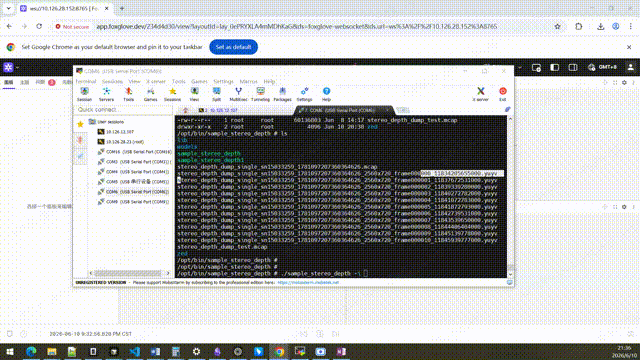
Task: Open Chrome tab search dropdown arrow
Action: [x=9, y=8]
